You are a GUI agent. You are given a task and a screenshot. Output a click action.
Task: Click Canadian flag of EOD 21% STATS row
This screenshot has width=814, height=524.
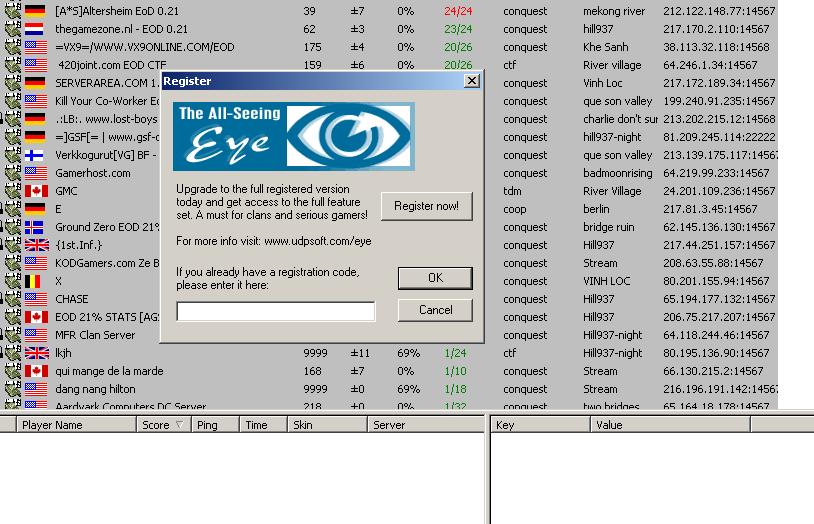pos(35,317)
